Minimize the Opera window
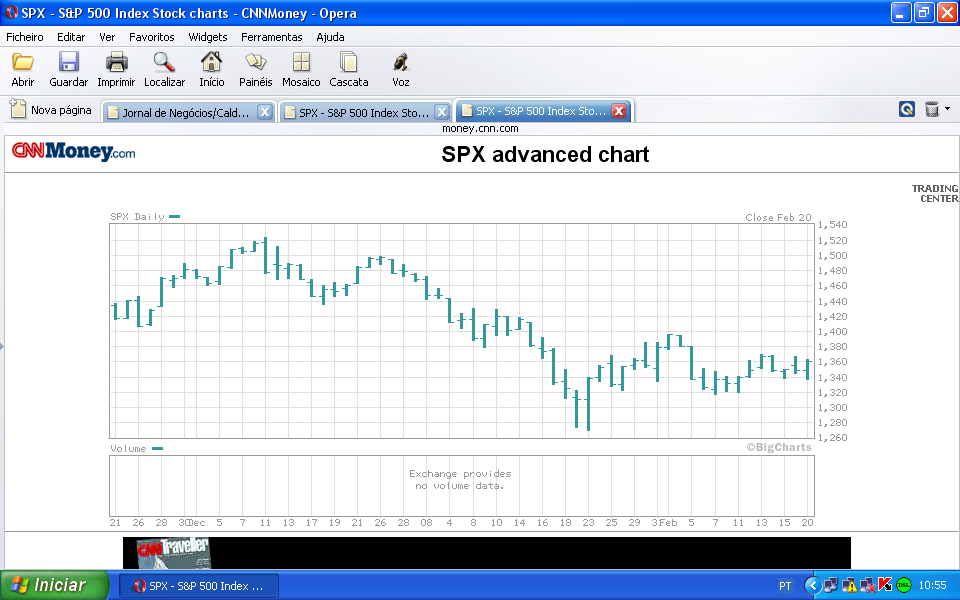Screen dimensions: 960x600 pyautogui.click(x=901, y=13)
